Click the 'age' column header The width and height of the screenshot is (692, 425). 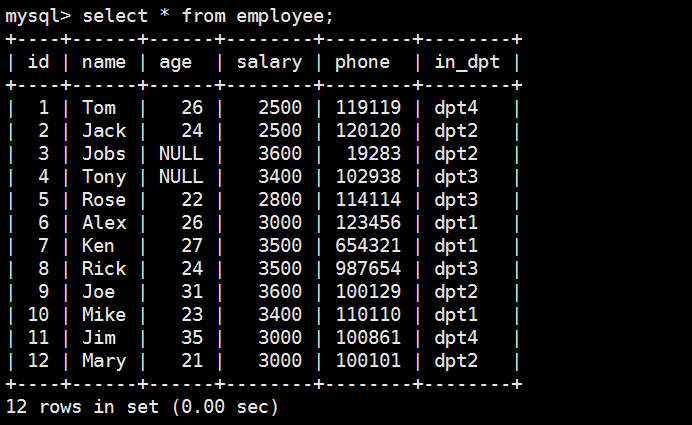point(175,62)
